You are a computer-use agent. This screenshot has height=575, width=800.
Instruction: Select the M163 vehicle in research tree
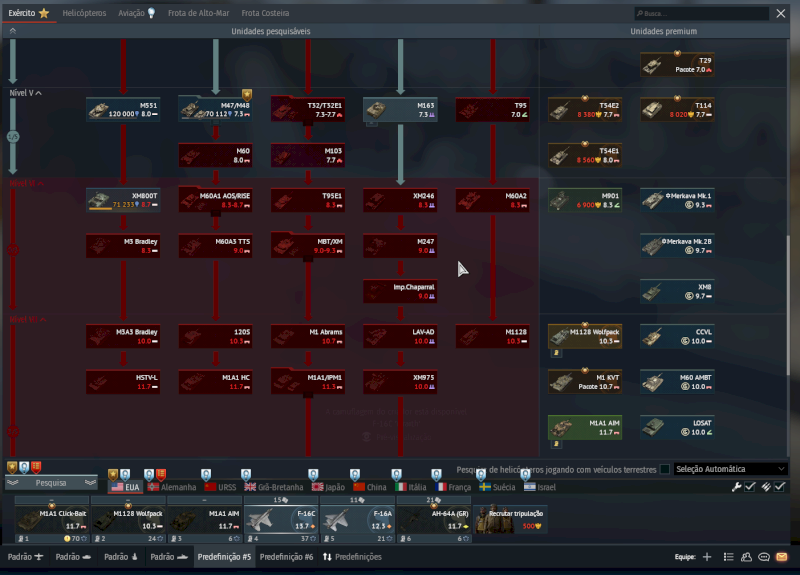[x=400, y=109]
